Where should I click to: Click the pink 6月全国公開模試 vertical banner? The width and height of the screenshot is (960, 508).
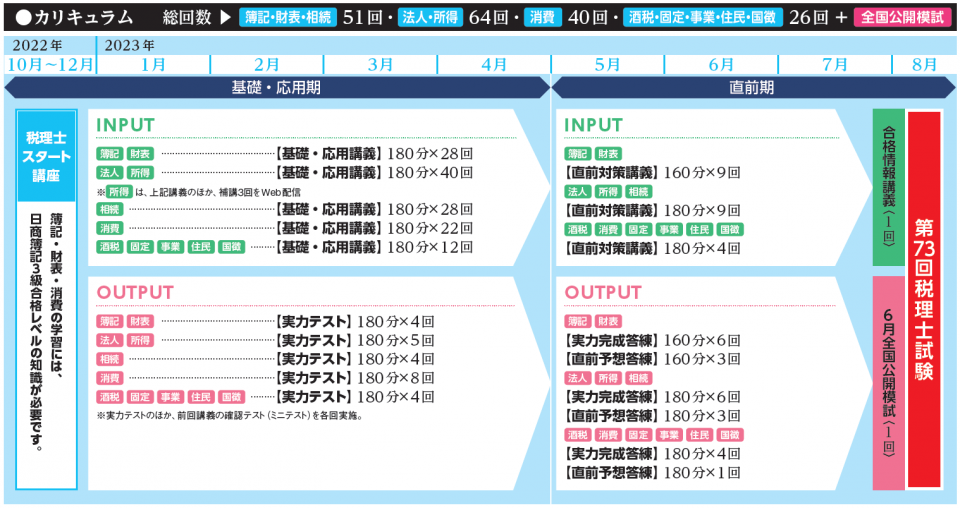(x=888, y=382)
